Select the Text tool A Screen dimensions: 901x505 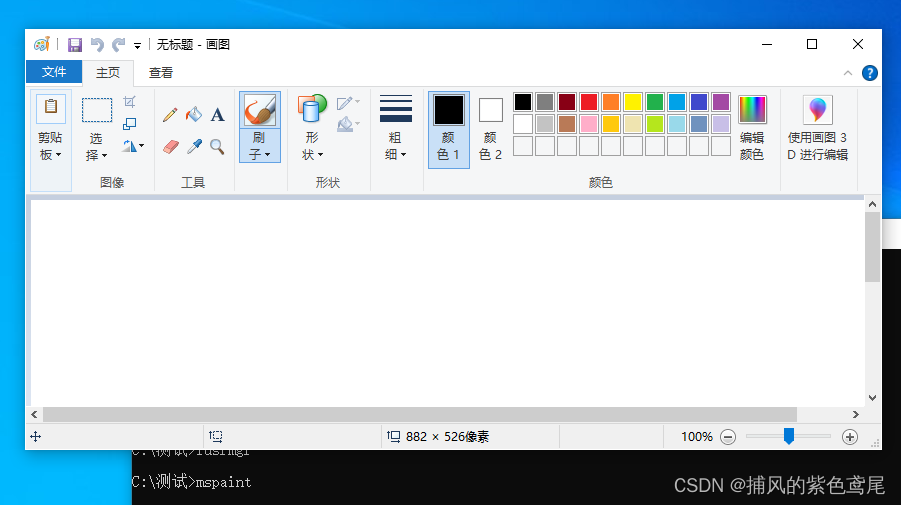point(217,114)
